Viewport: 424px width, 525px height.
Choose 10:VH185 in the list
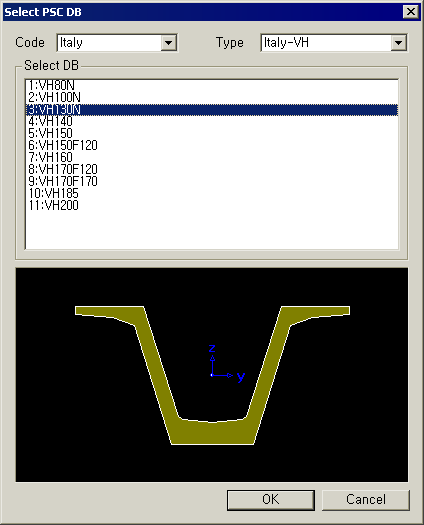tap(212, 194)
